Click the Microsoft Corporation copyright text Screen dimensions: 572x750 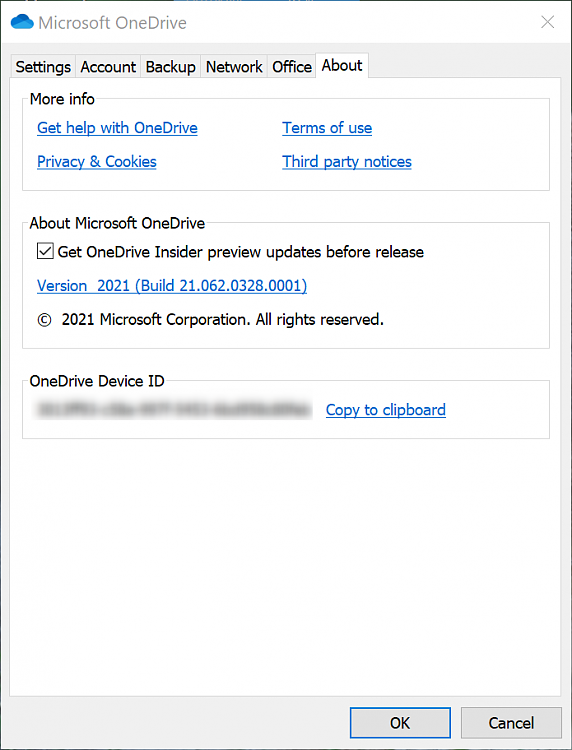click(210, 320)
